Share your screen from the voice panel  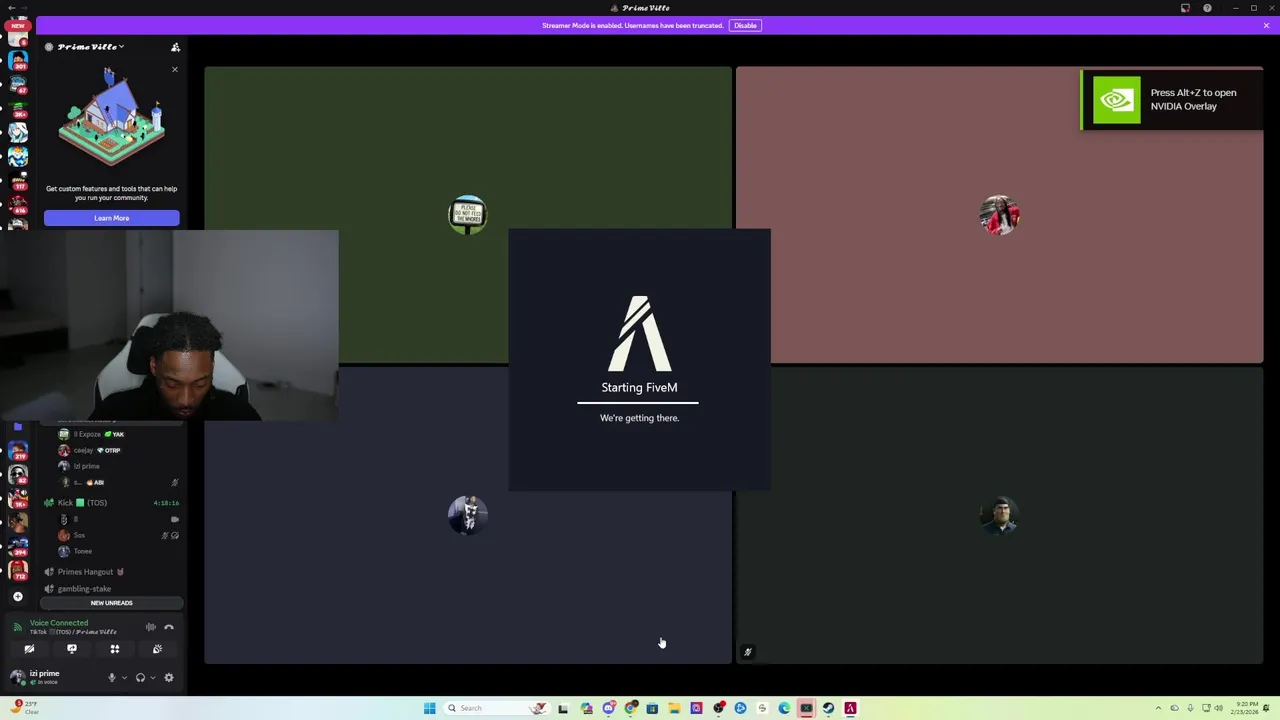point(72,649)
